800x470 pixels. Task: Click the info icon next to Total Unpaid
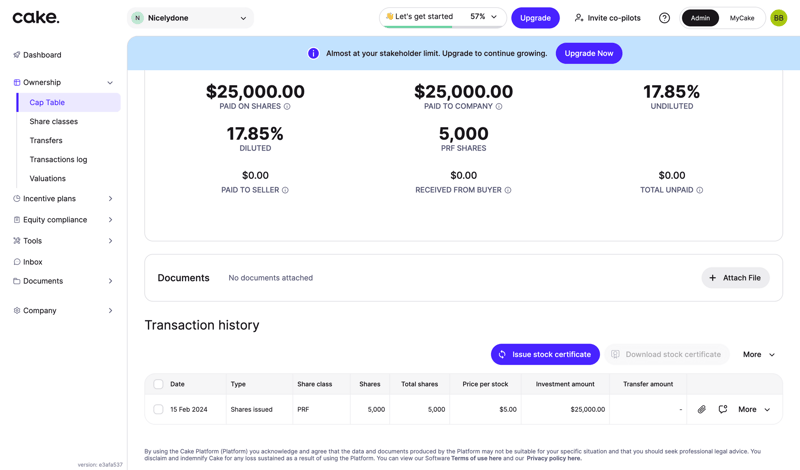point(699,190)
